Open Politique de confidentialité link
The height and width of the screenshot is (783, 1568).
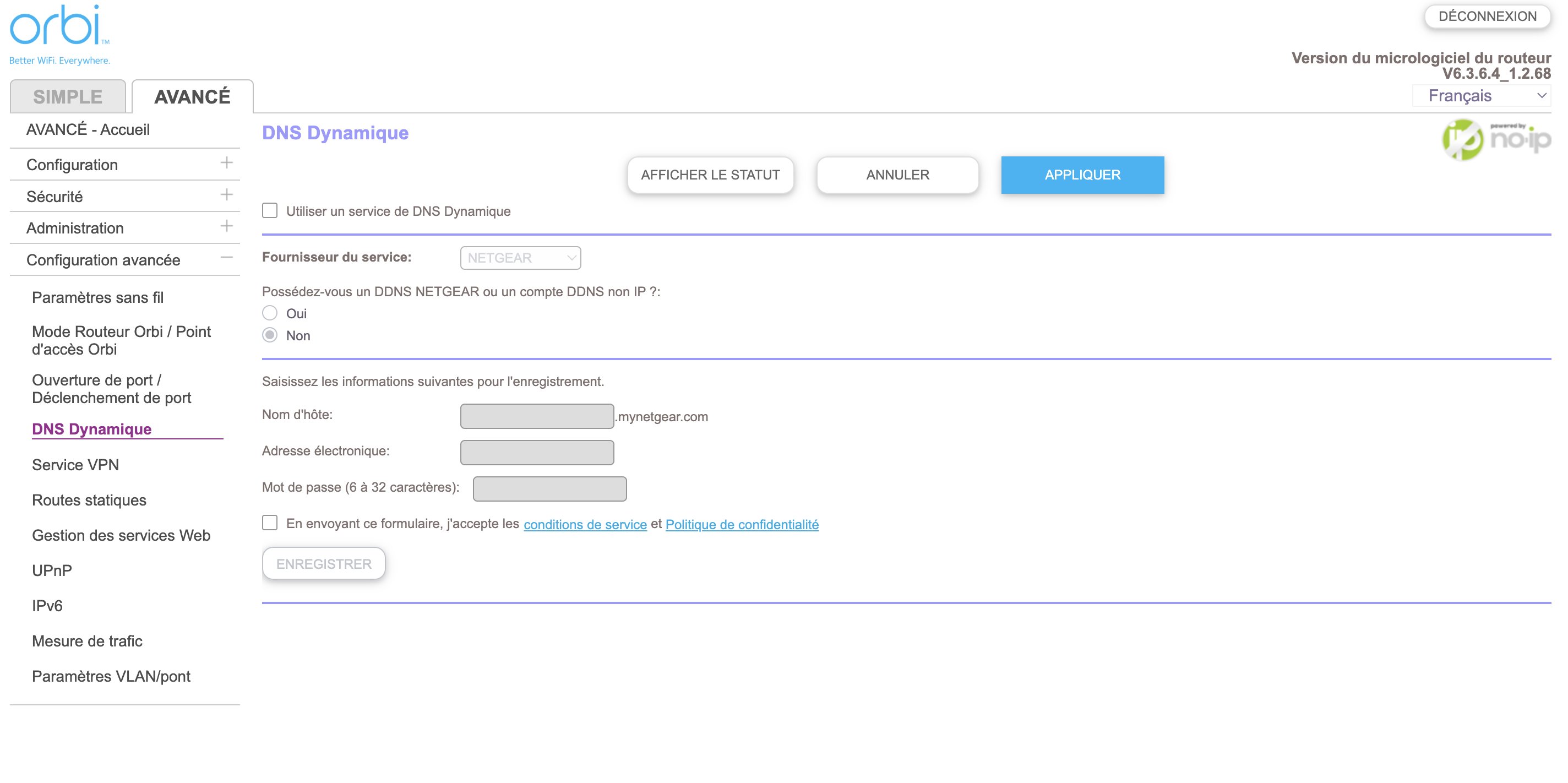point(742,524)
